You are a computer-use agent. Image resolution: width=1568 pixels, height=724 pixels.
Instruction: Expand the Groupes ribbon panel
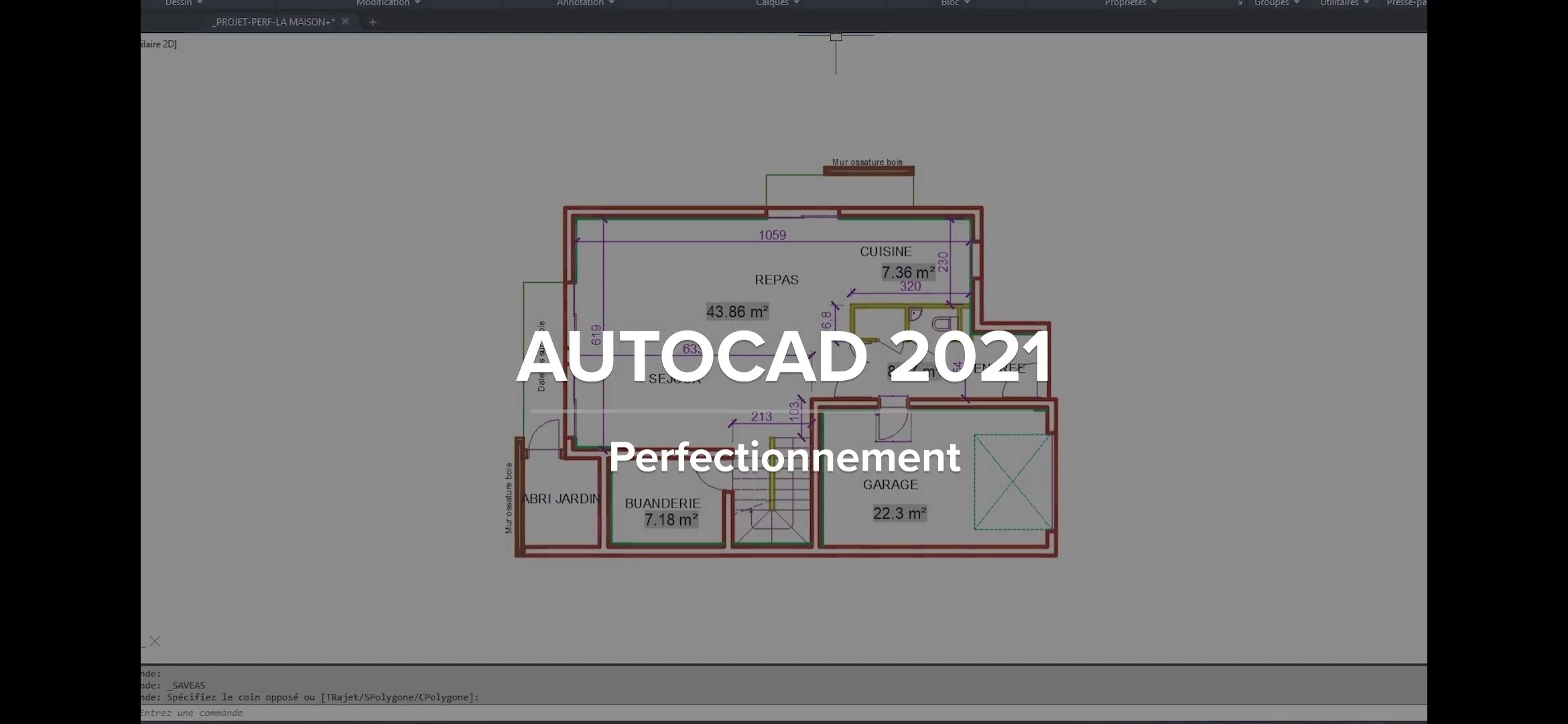1277,3
